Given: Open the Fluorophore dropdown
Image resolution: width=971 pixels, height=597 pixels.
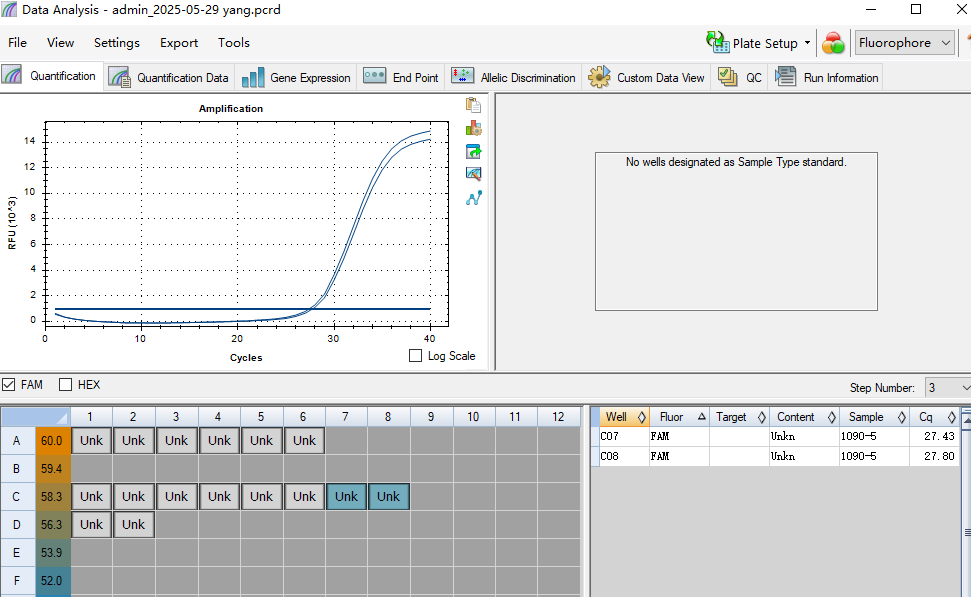Looking at the screenshot, I should (x=904, y=43).
